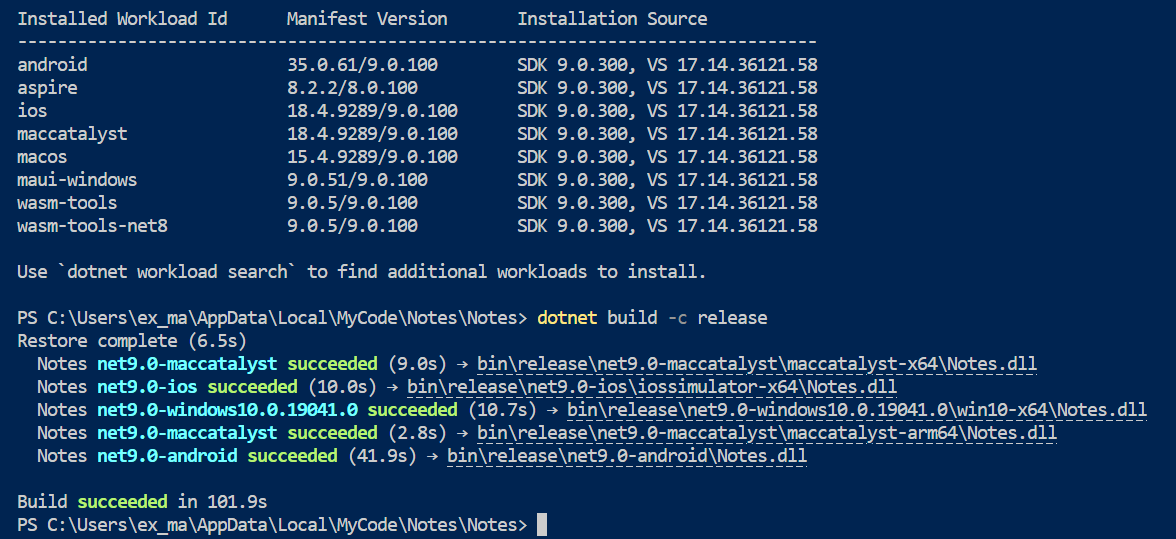Click 'build -c release' command arguments
This screenshot has width=1176, height=539.
[x=687, y=318]
